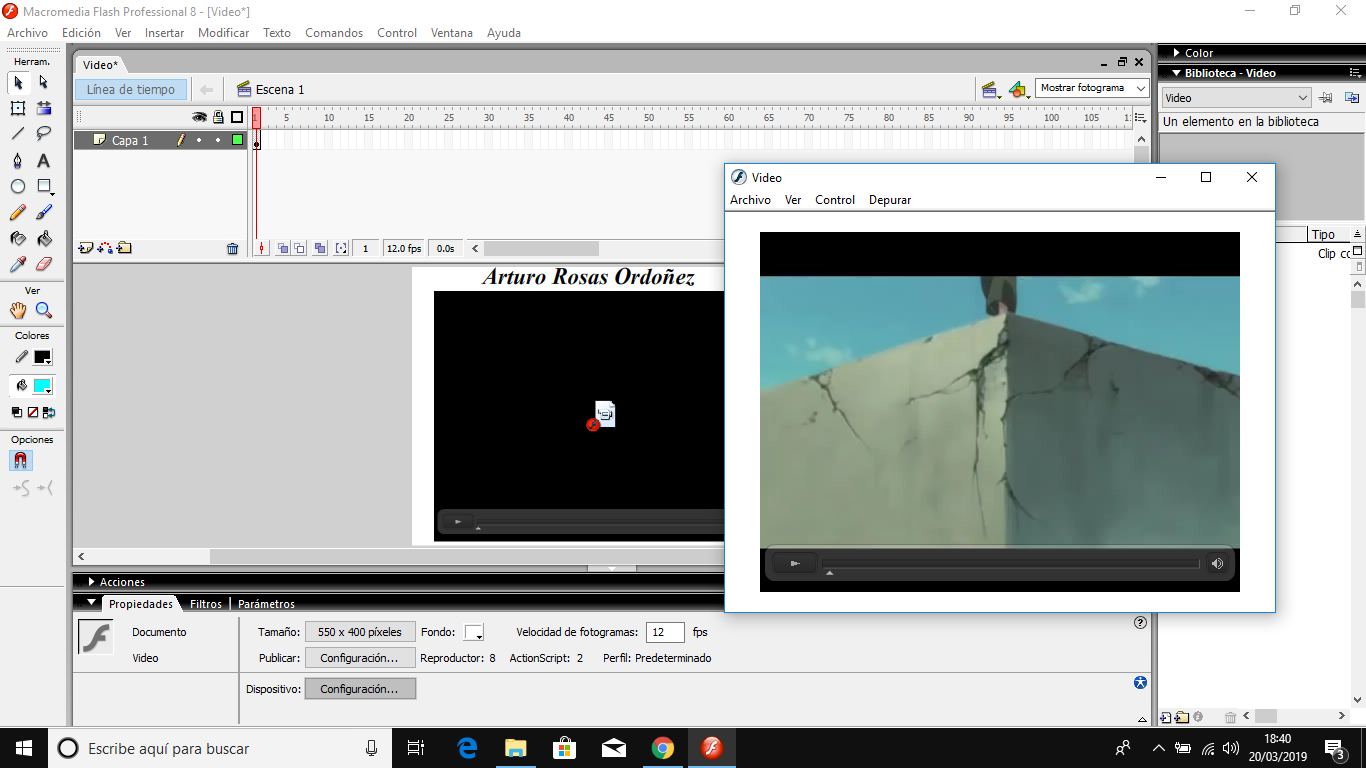Screen dimensions: 1366x768
Task: Select the Eraser tool
Action: (x=44, y=264)
